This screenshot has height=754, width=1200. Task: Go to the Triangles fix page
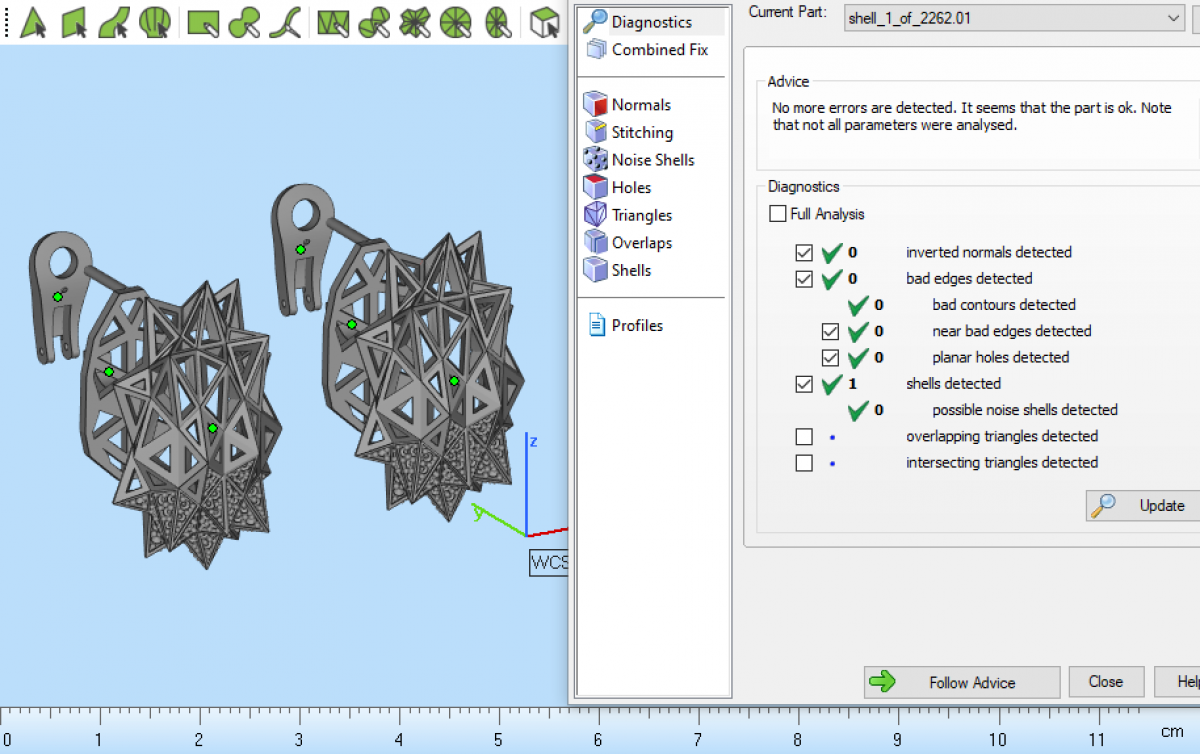pyautogui.click(x=641, y=215)
